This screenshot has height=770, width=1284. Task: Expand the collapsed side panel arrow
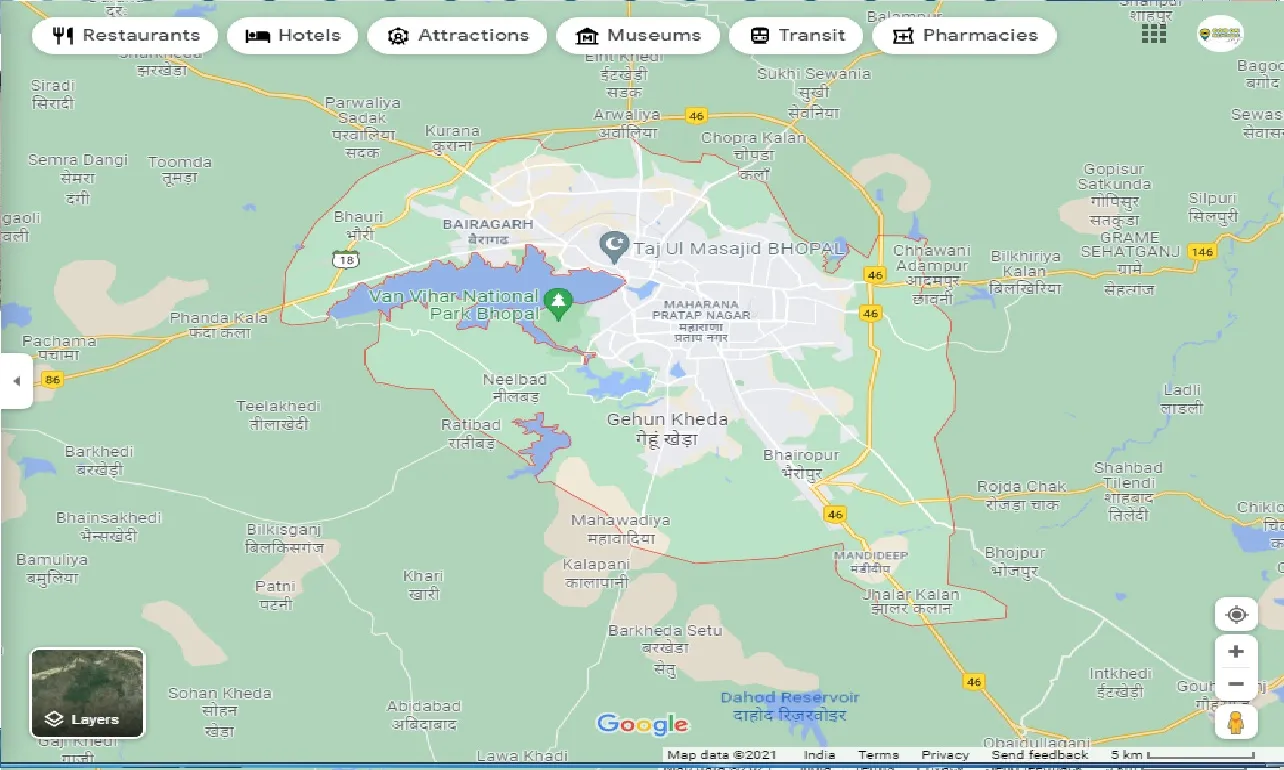(x=16, y=381)
